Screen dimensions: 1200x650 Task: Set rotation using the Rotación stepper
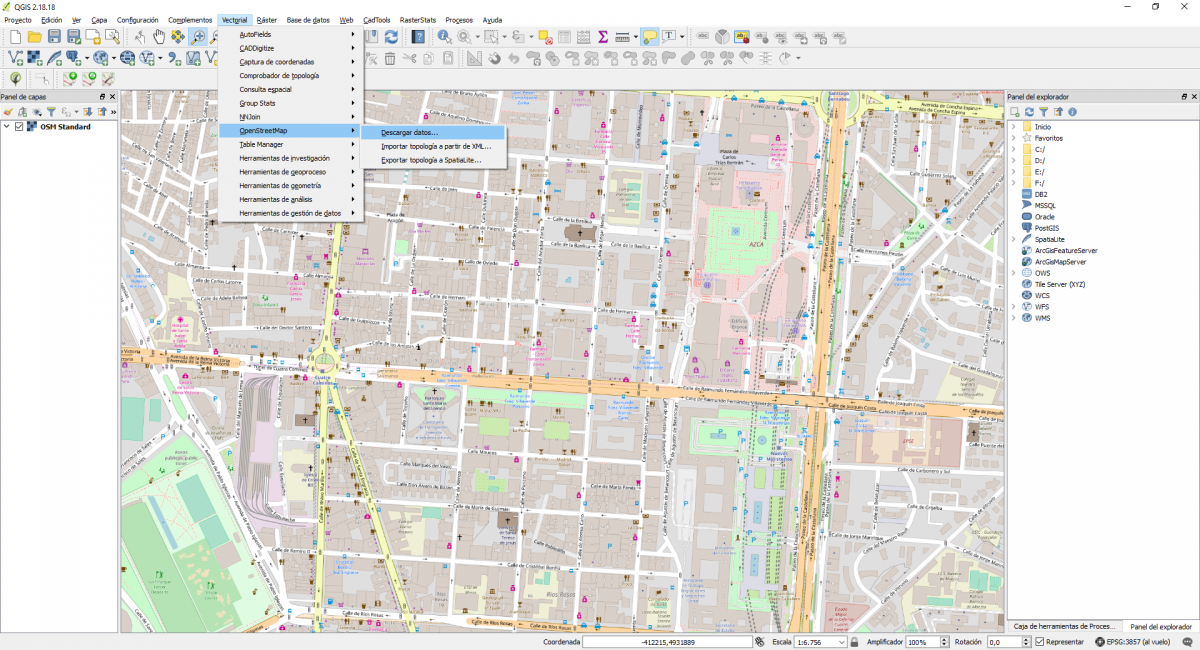(x=1026, y=642)
